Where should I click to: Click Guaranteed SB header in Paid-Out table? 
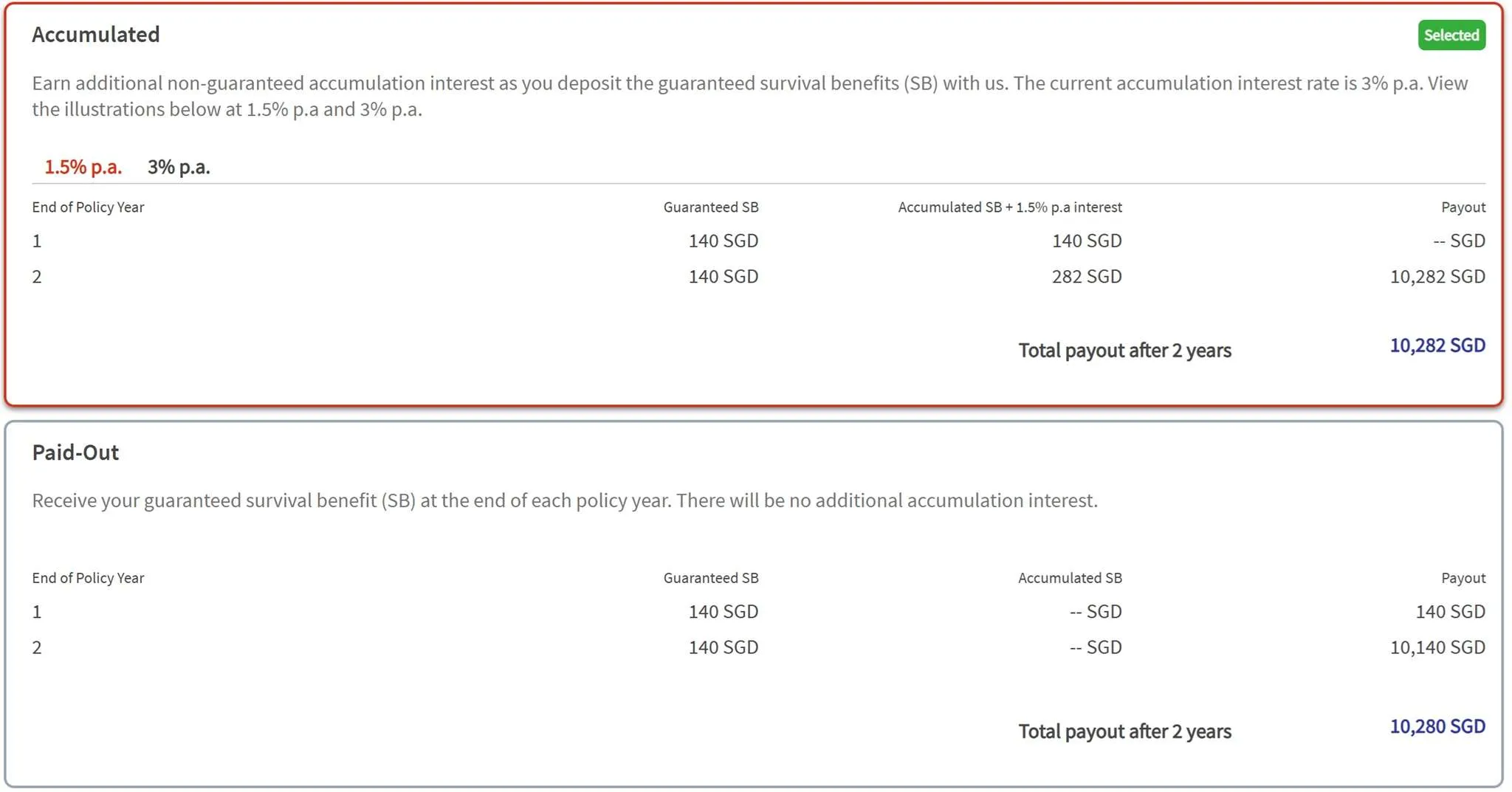coord(711,578)
